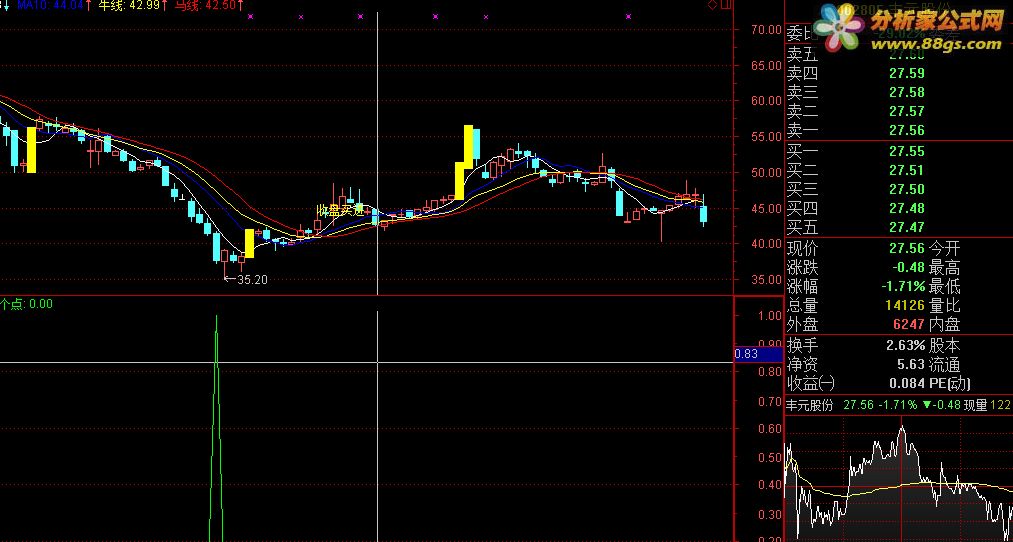Click the 外盘 6247 value in red
1013x542 pixels.
pos(908,324)
